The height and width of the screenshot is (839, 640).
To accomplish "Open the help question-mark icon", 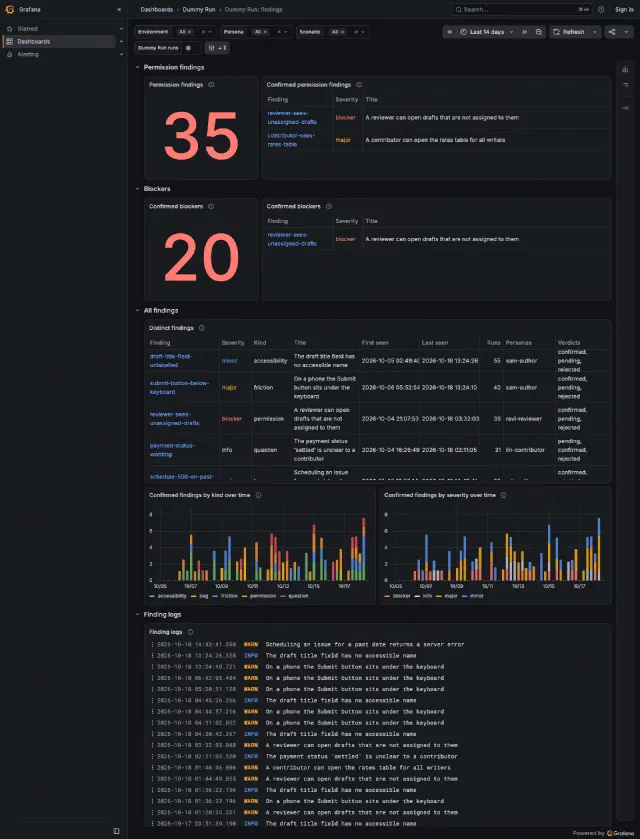I will click(x=601, y=10).
